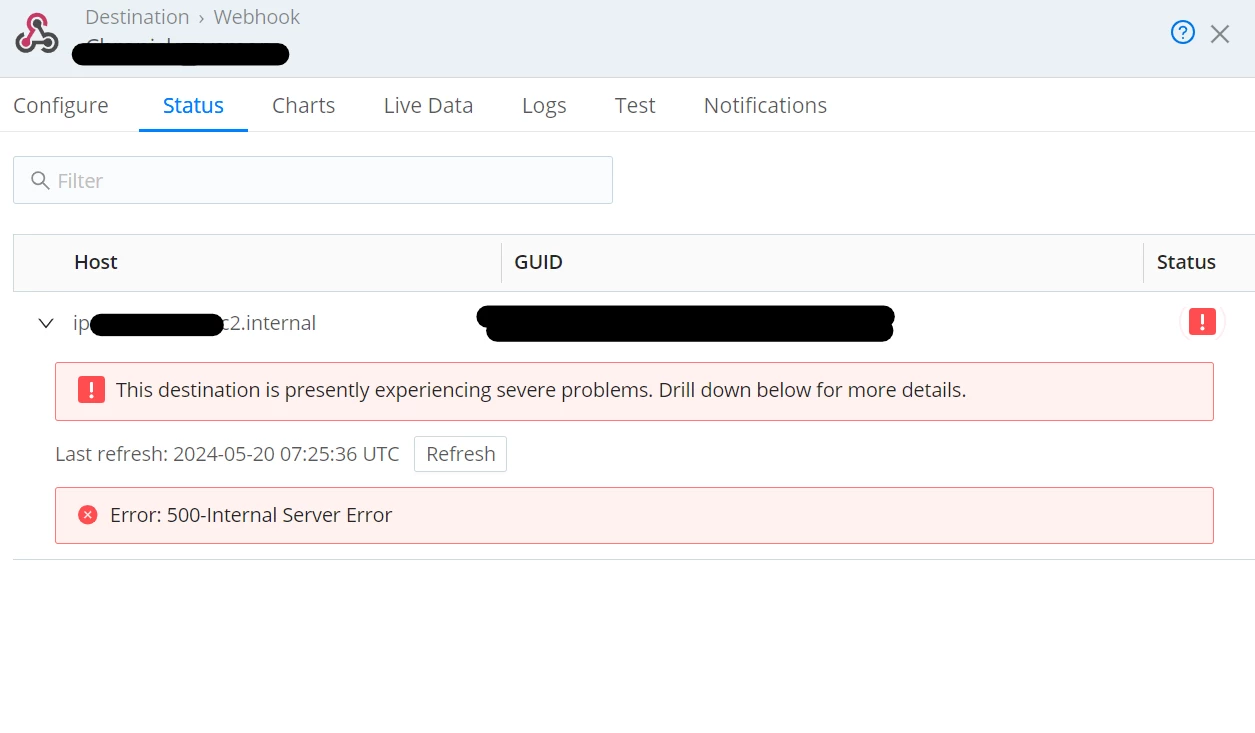
Task: Open the help question mark icon
Action: [x=1183, y=33]
